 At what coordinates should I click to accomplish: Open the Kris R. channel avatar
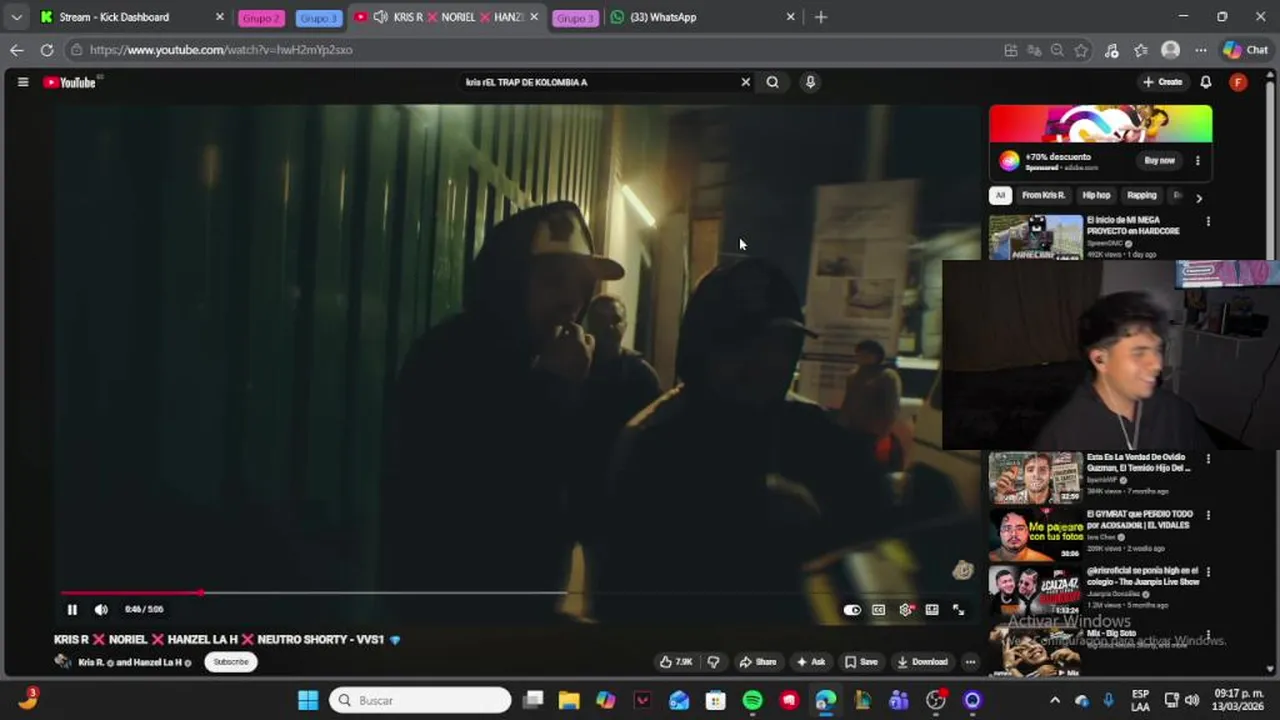[63, 662]
